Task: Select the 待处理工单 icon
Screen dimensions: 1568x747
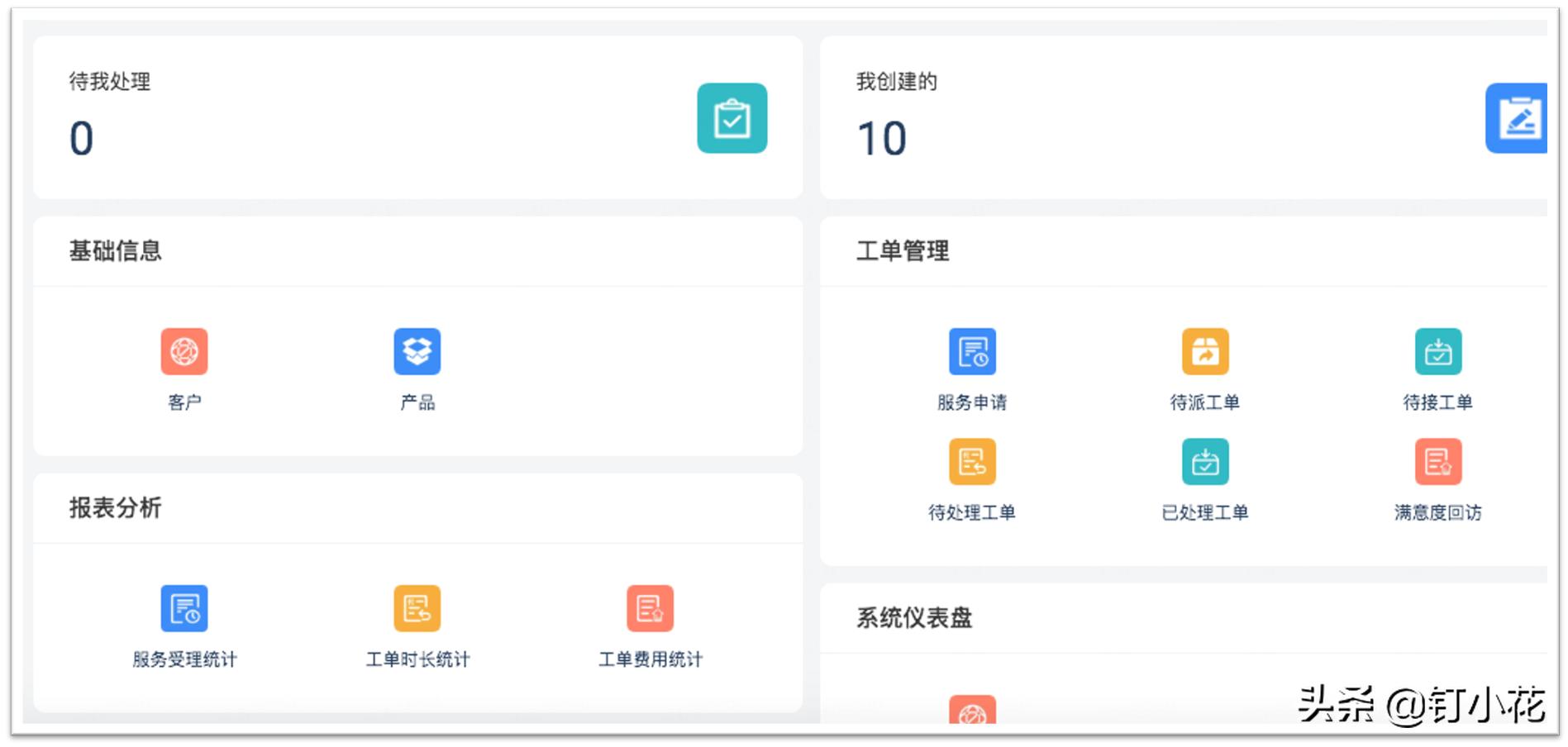Action: 973,461
